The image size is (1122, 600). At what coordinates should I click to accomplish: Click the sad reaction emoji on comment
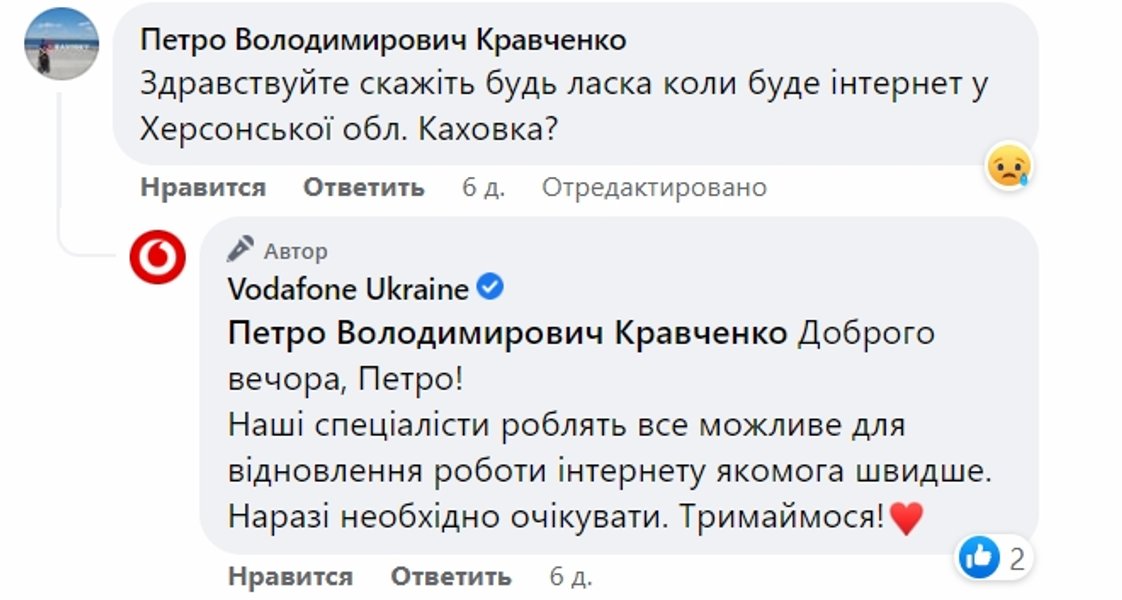click(x=1008, y=164)
